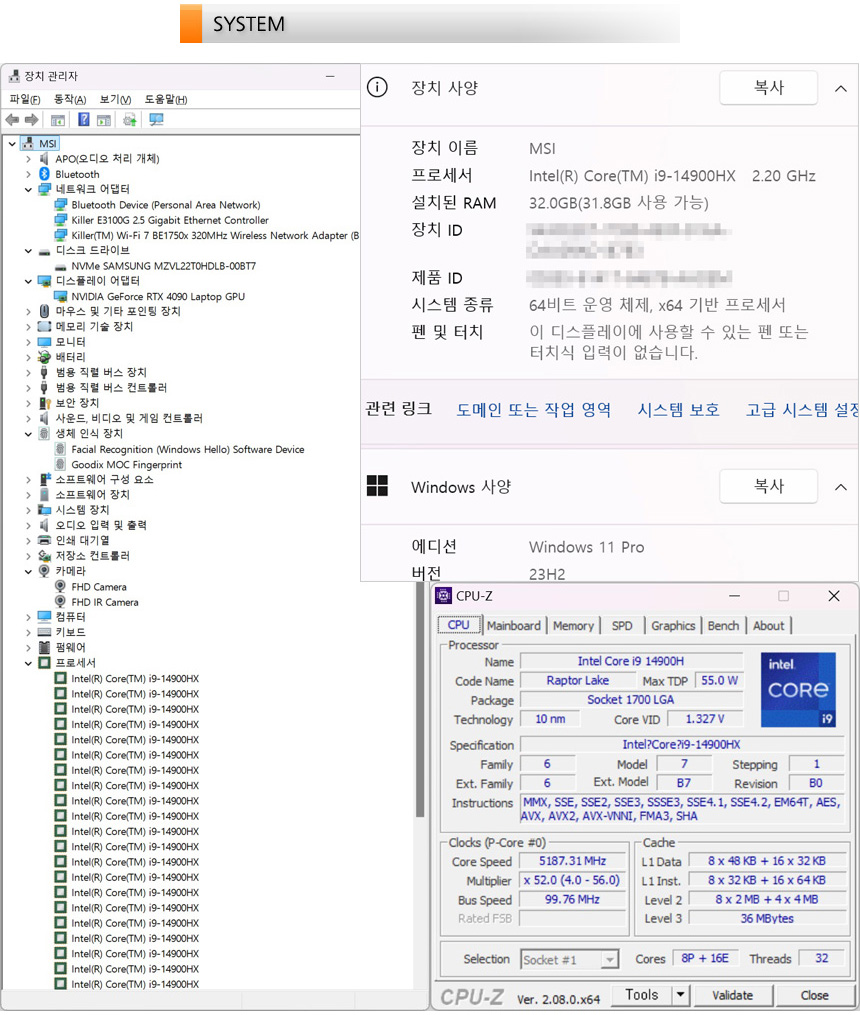Click the Validate button in CPU-Z
860x1015 pixels.
click(732, 995)
